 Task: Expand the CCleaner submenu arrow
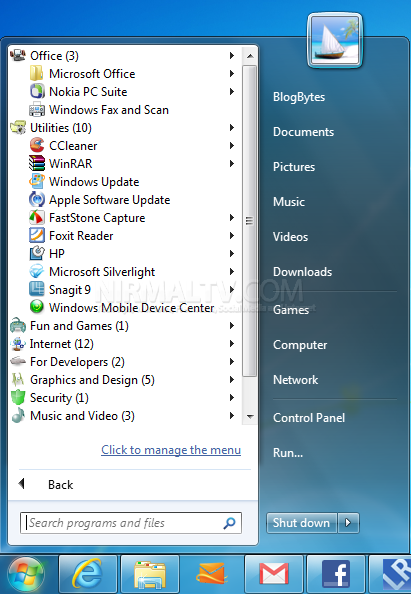[231, 145]
